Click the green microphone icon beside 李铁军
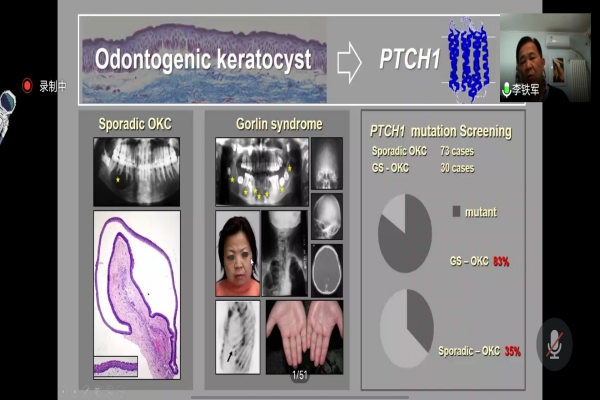The width and height of the screenshot is (600, 400). (507, 90)
